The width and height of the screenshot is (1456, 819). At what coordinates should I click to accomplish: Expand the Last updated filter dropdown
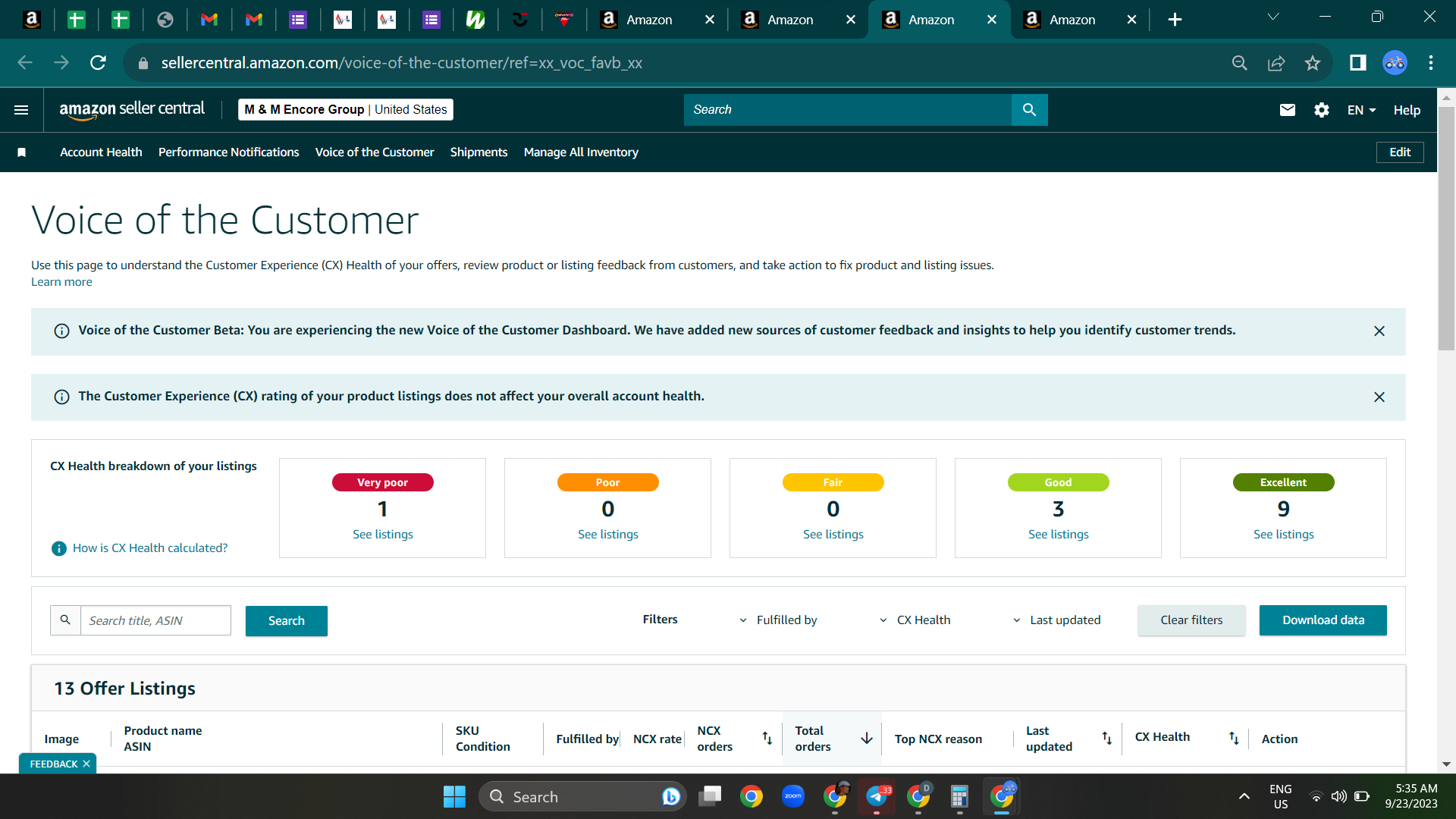click(1057, 620)
